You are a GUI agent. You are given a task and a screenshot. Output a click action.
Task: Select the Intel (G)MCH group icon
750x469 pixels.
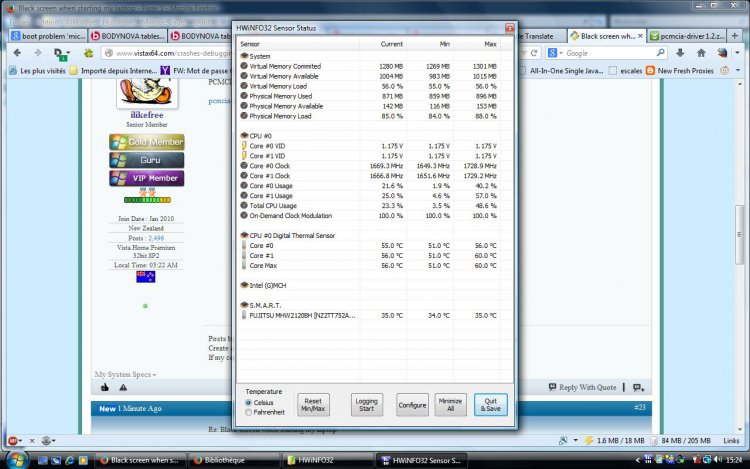point(244,285)
